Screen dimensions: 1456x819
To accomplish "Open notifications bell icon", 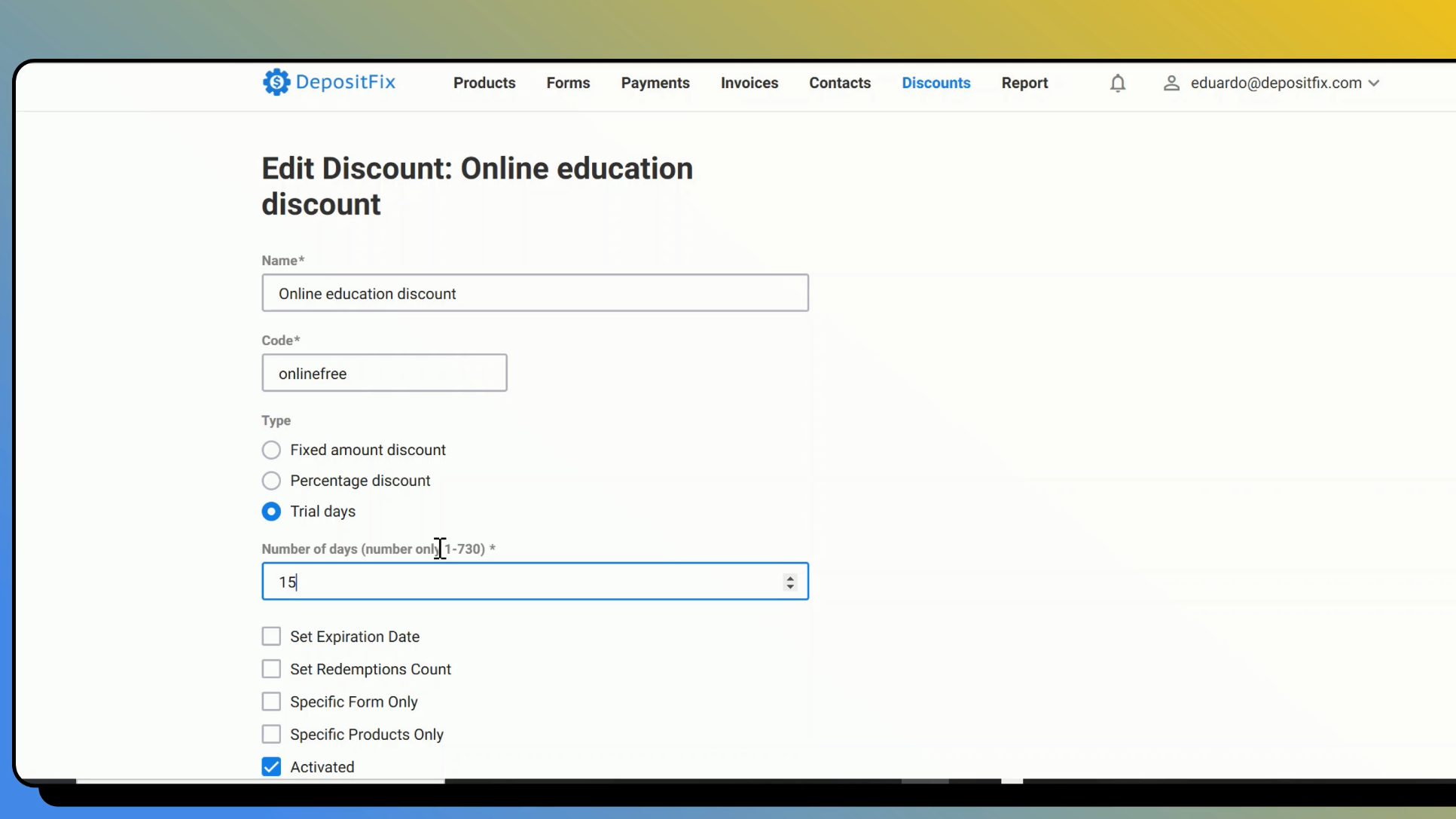I will [x=1118, y=83].
